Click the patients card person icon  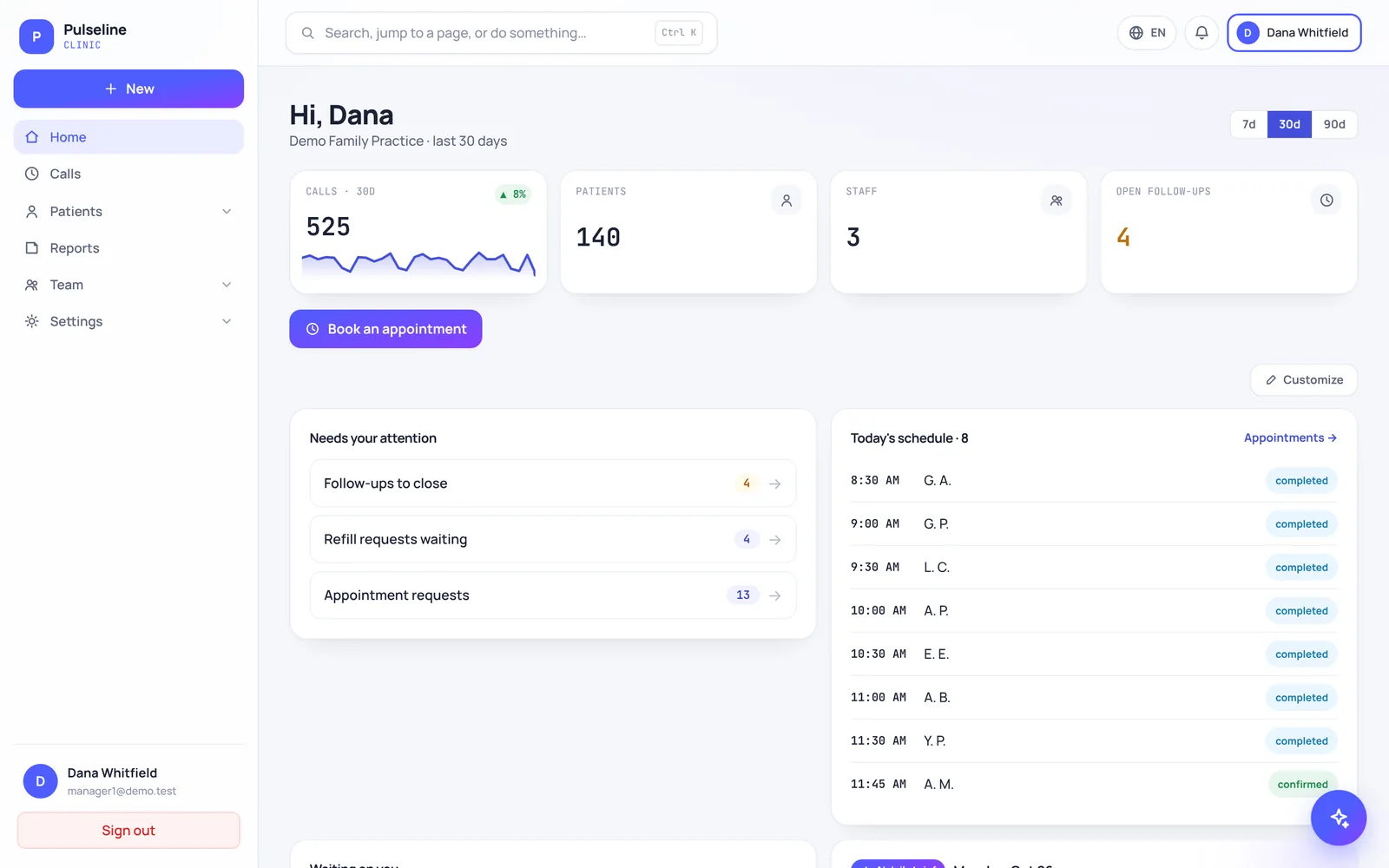click(x=786, y=201)
